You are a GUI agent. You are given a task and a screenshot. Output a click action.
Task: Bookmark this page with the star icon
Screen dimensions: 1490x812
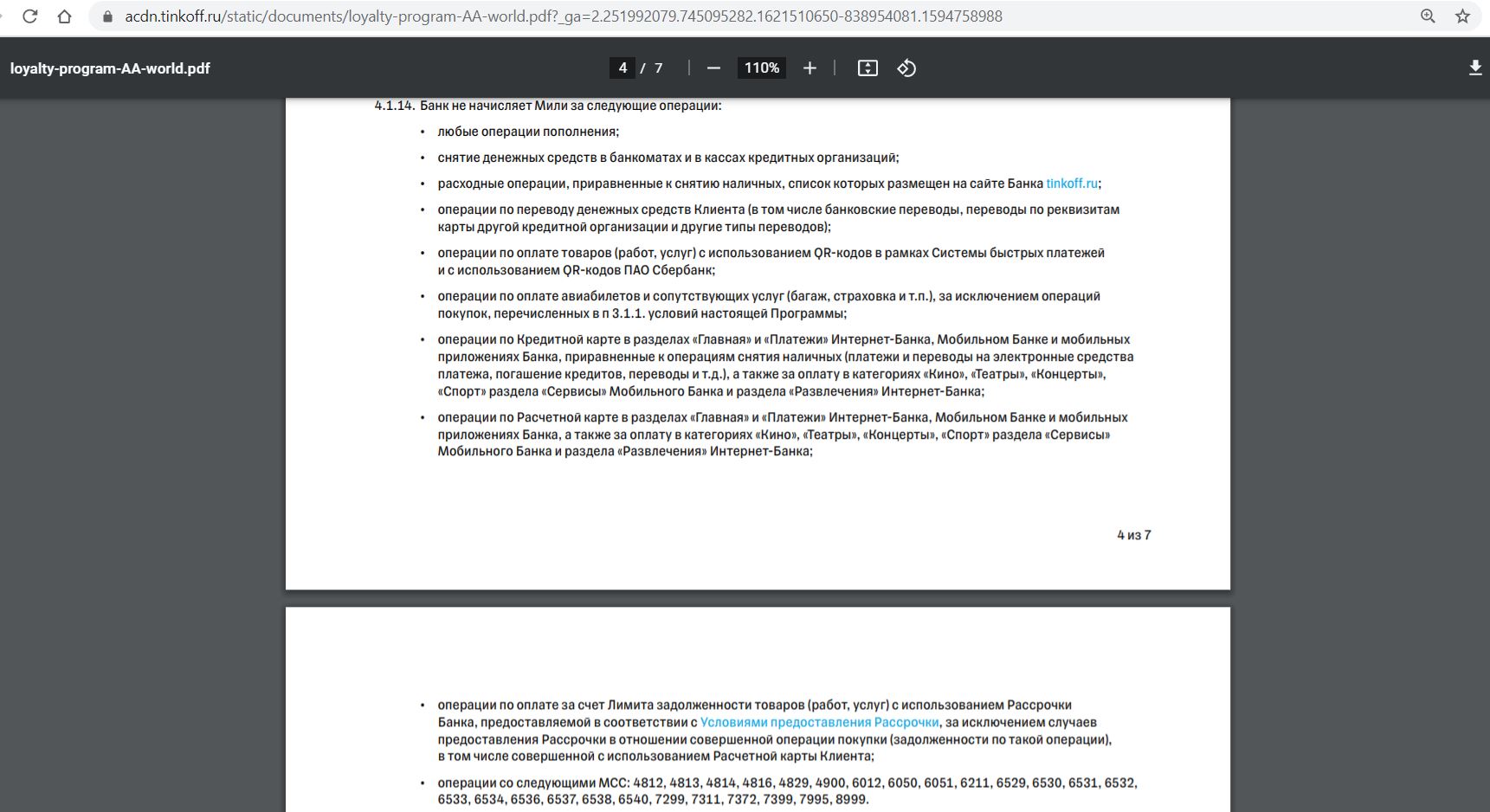click(1462, 16)
